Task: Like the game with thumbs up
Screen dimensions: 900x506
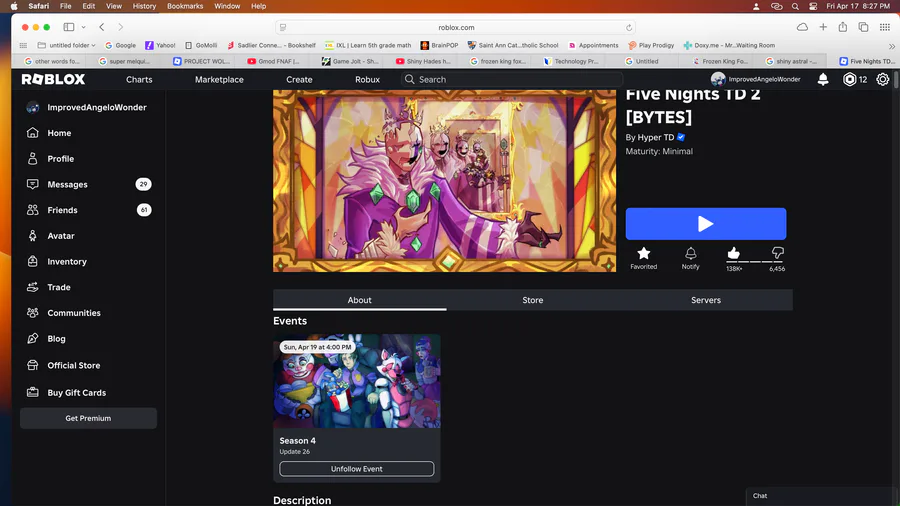Action: (734, 253)
